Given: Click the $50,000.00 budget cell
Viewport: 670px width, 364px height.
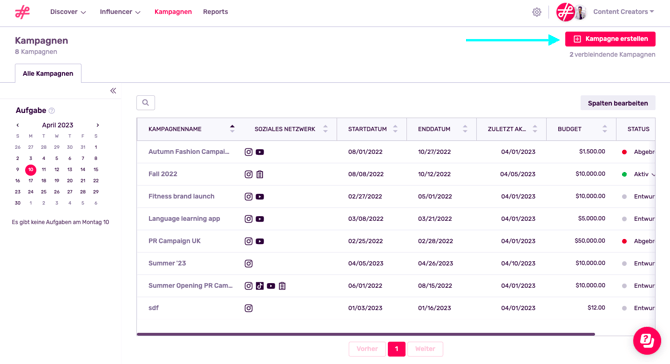Looking at the screenshot, I should pyautogui.click(x=590, y=241).
